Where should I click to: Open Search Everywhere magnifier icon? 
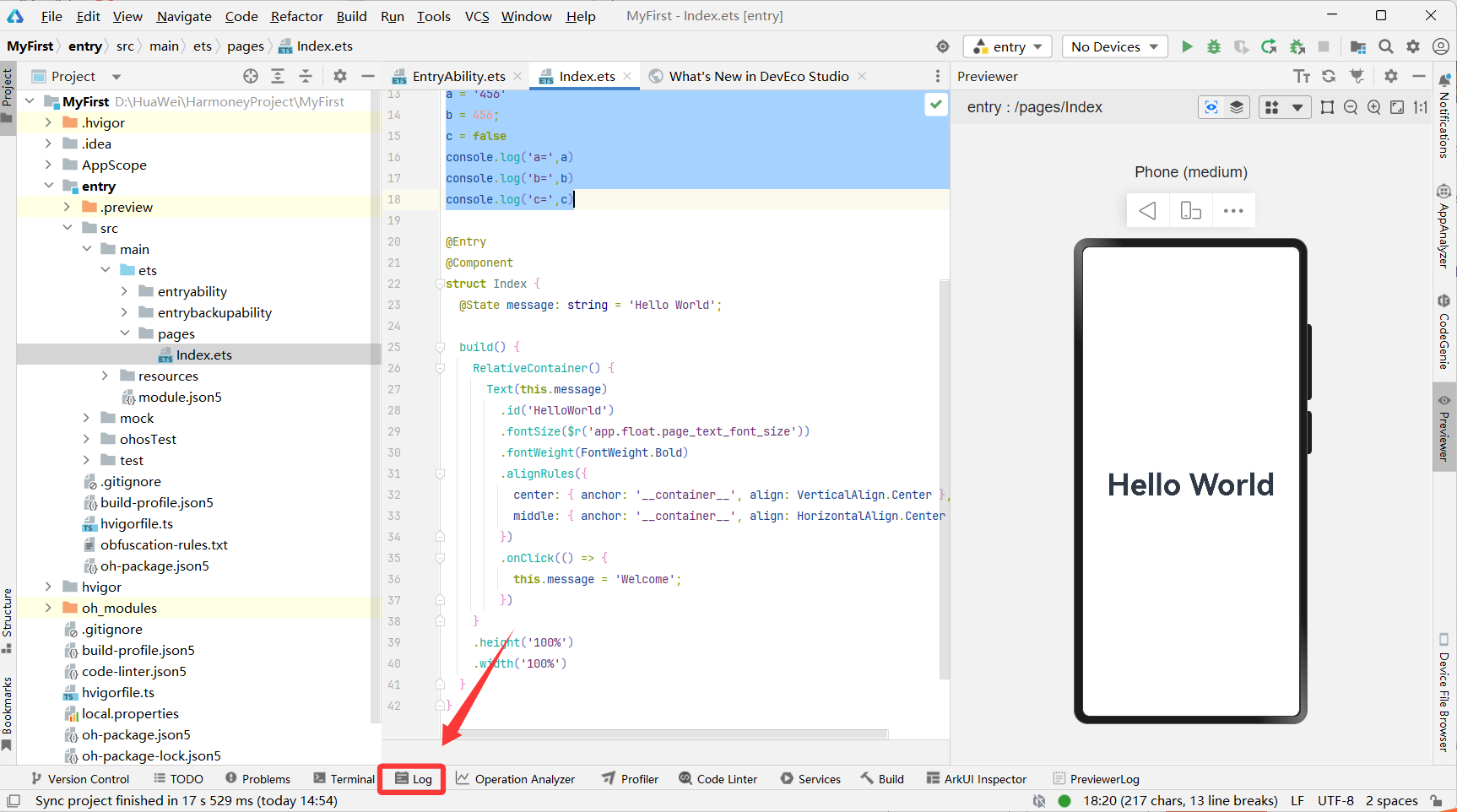pos(1386,46)
